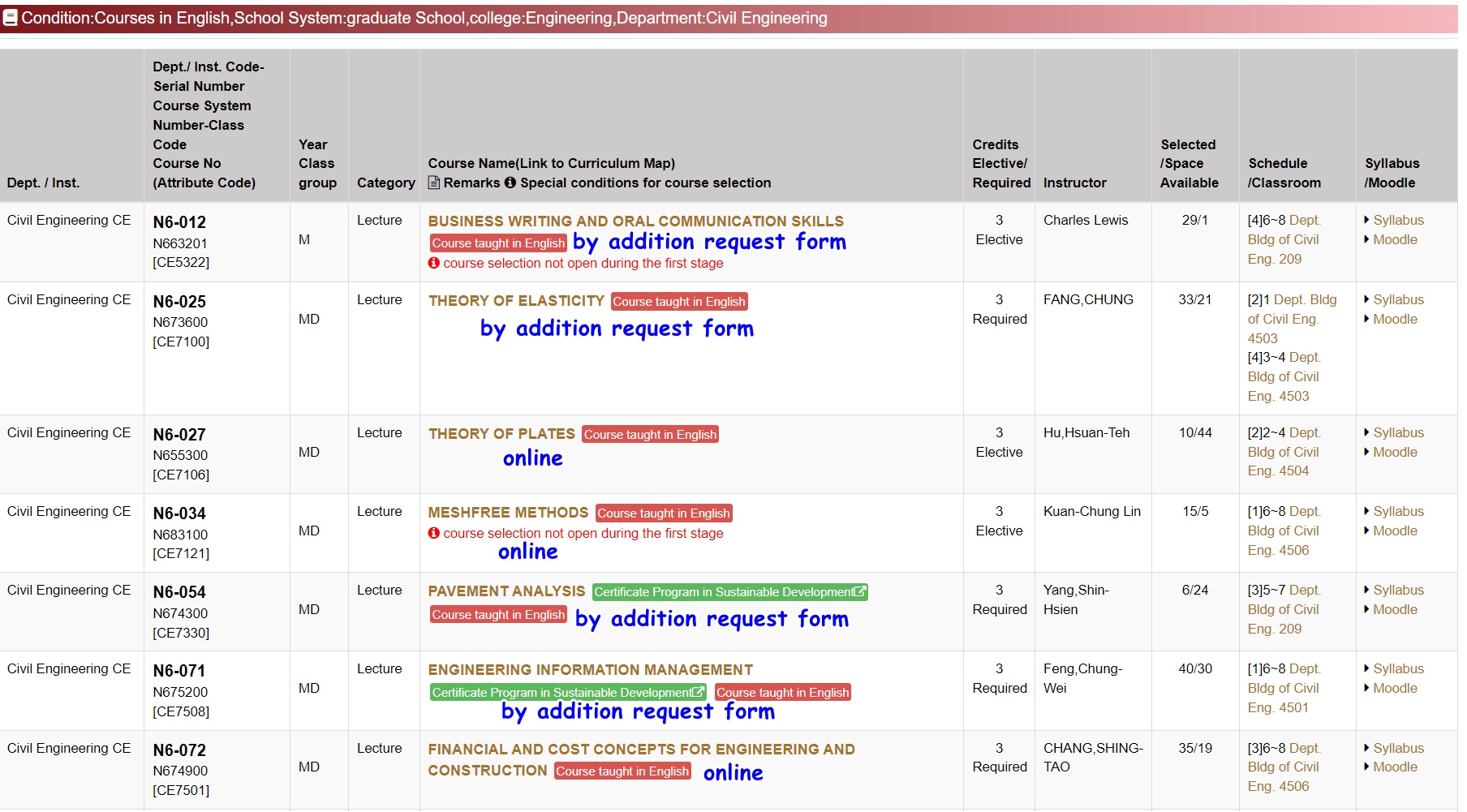The height and width of the screenshot is (812, 1467).
Task: Open Engineering Information Management course link
Action: pyautogui.click(x=591, y=669)
